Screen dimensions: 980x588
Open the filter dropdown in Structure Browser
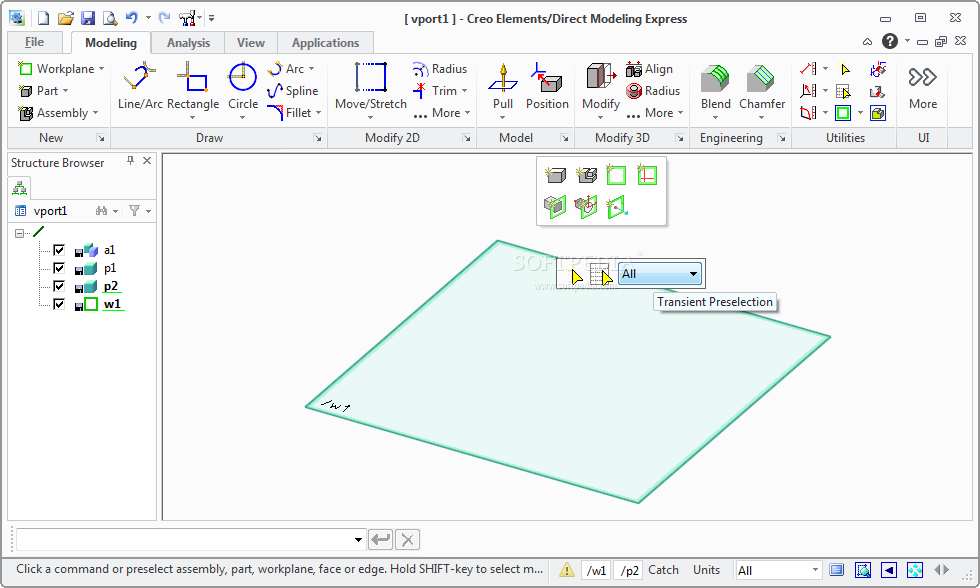pos(148,211)
